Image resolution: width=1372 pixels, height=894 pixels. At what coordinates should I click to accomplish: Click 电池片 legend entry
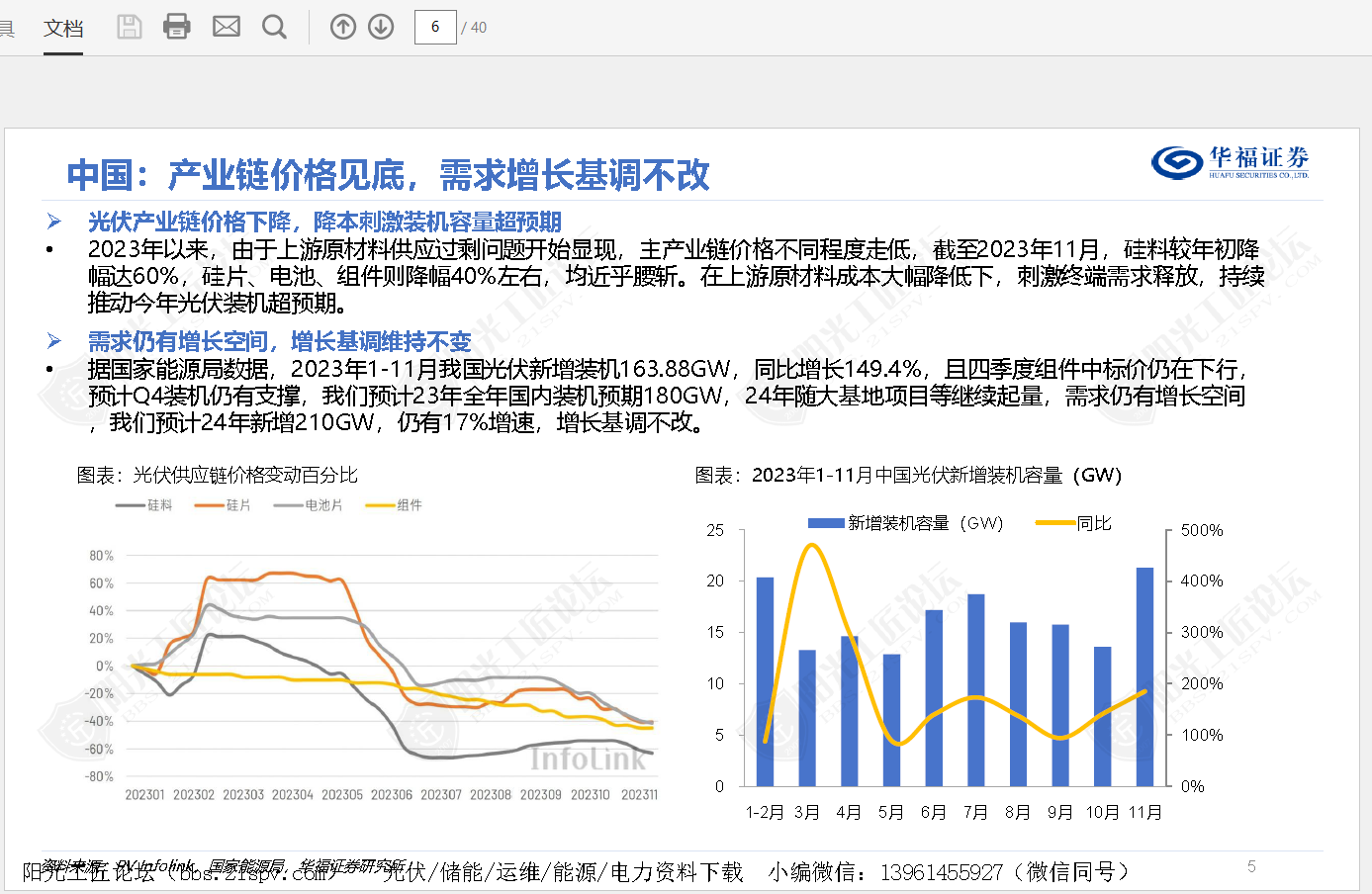[x=309, y=505]
